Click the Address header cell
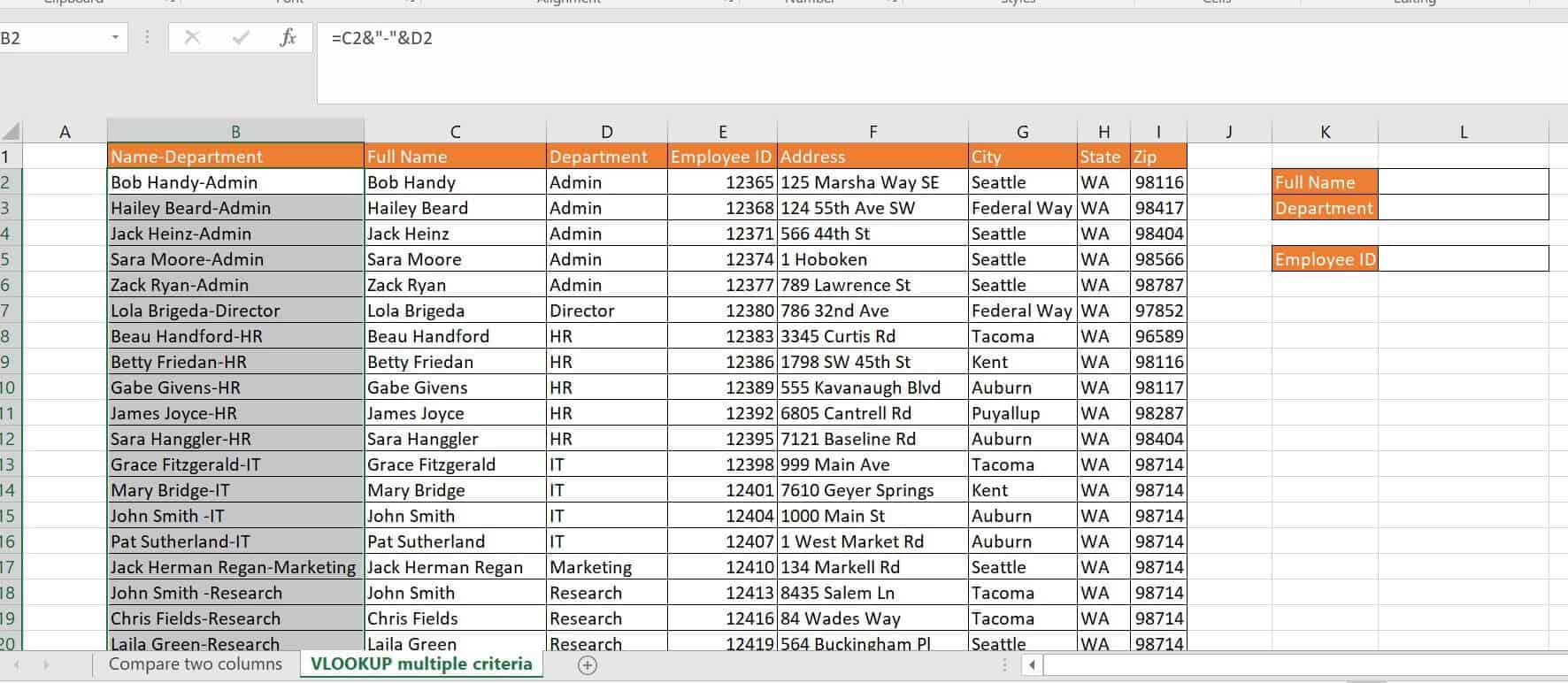1568x683 pixels. pos(872,157)
